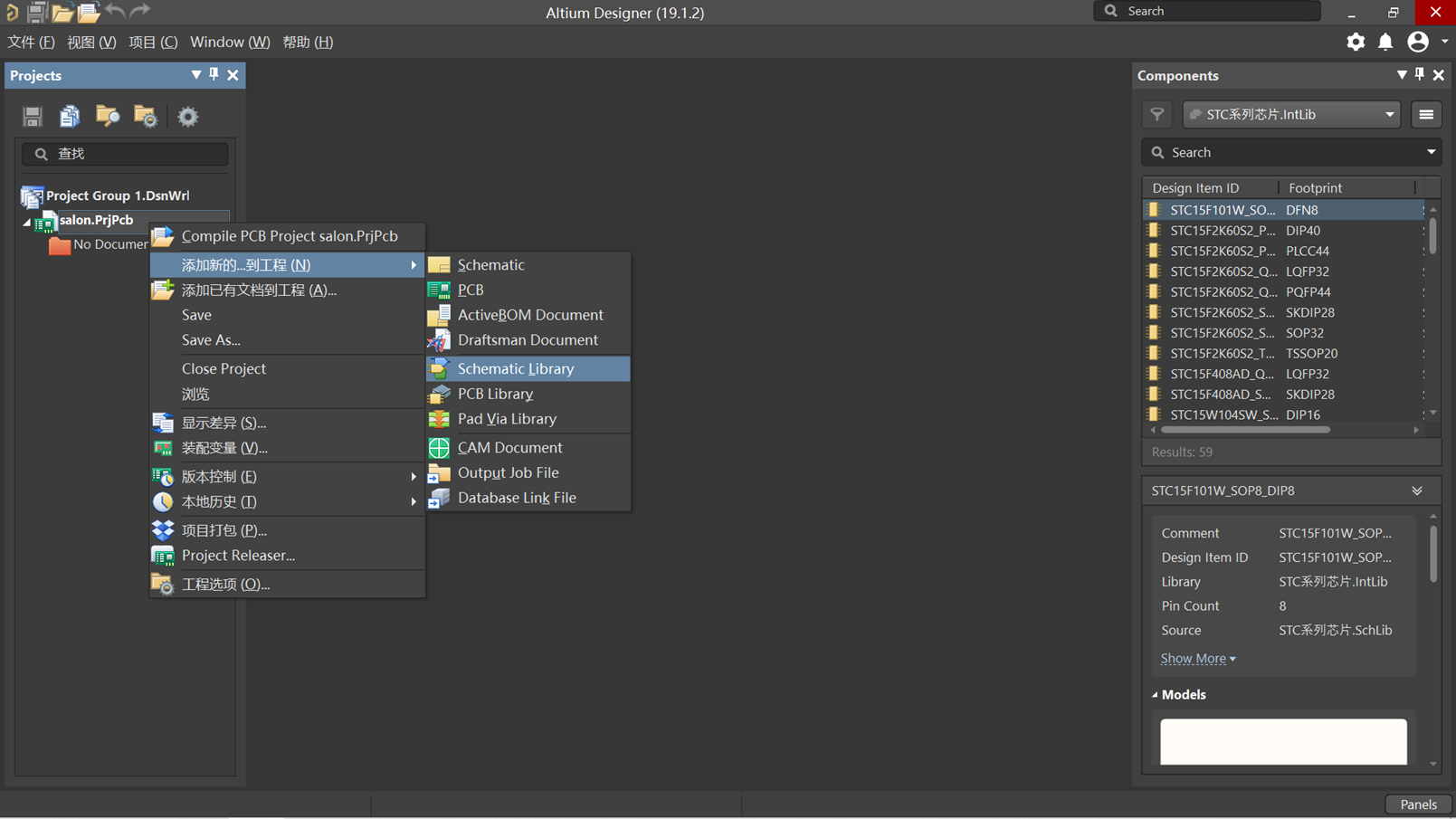The height and width of the screenshot is (819, 1456).
Task: Select Output Job File entry
Action: [x=528, y=472]
